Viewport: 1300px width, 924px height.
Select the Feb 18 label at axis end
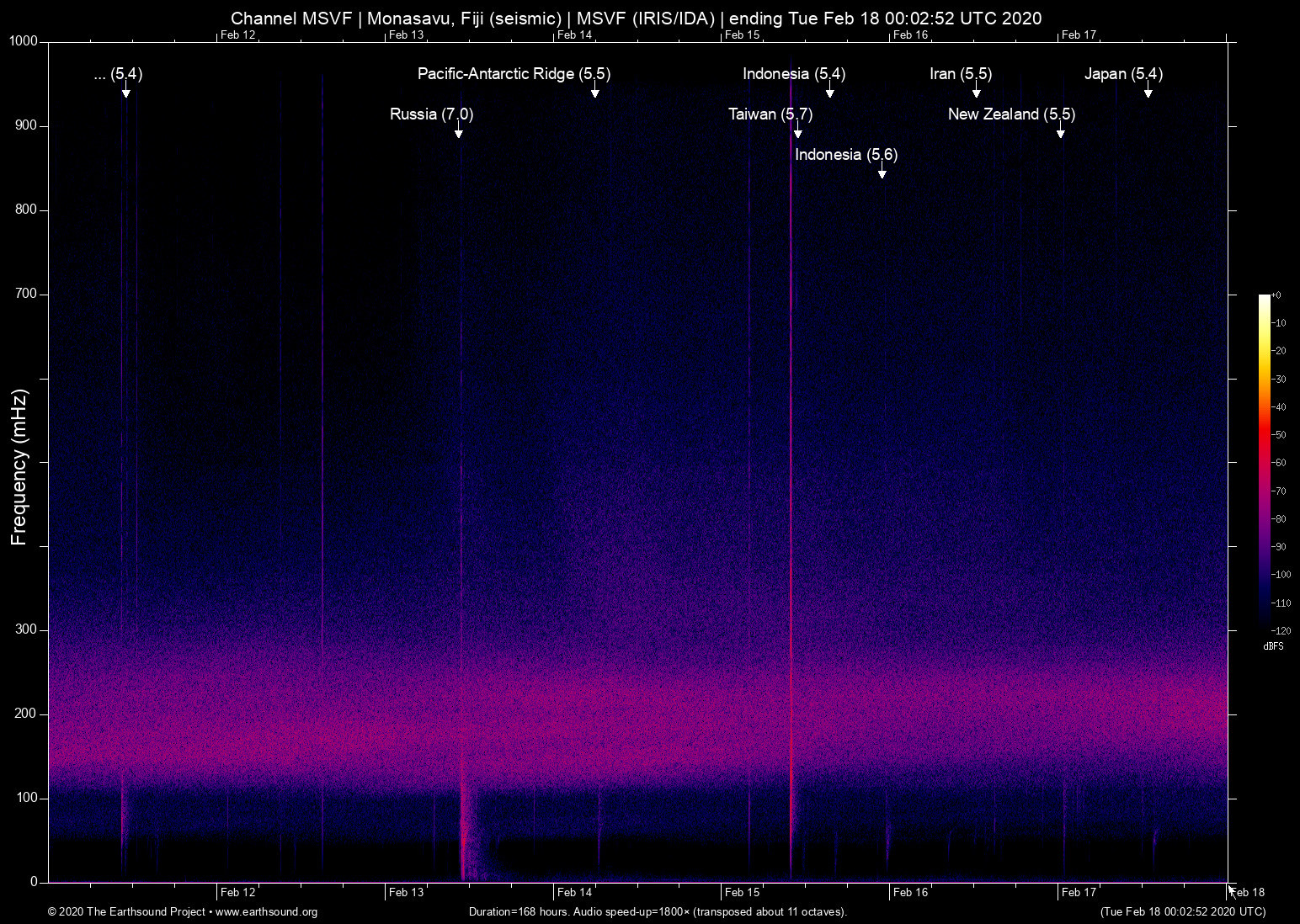click(x=1246, y=892)
